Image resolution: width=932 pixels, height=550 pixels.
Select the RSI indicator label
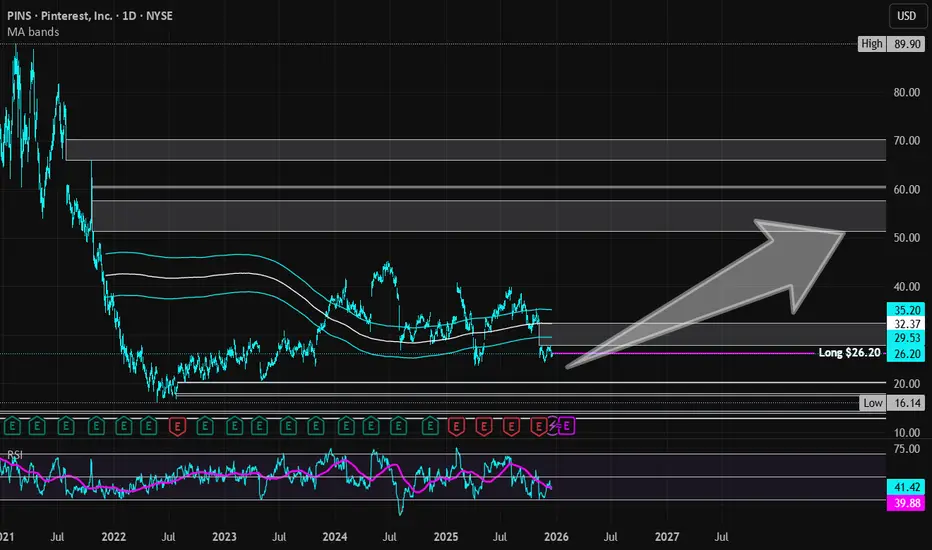15,455
